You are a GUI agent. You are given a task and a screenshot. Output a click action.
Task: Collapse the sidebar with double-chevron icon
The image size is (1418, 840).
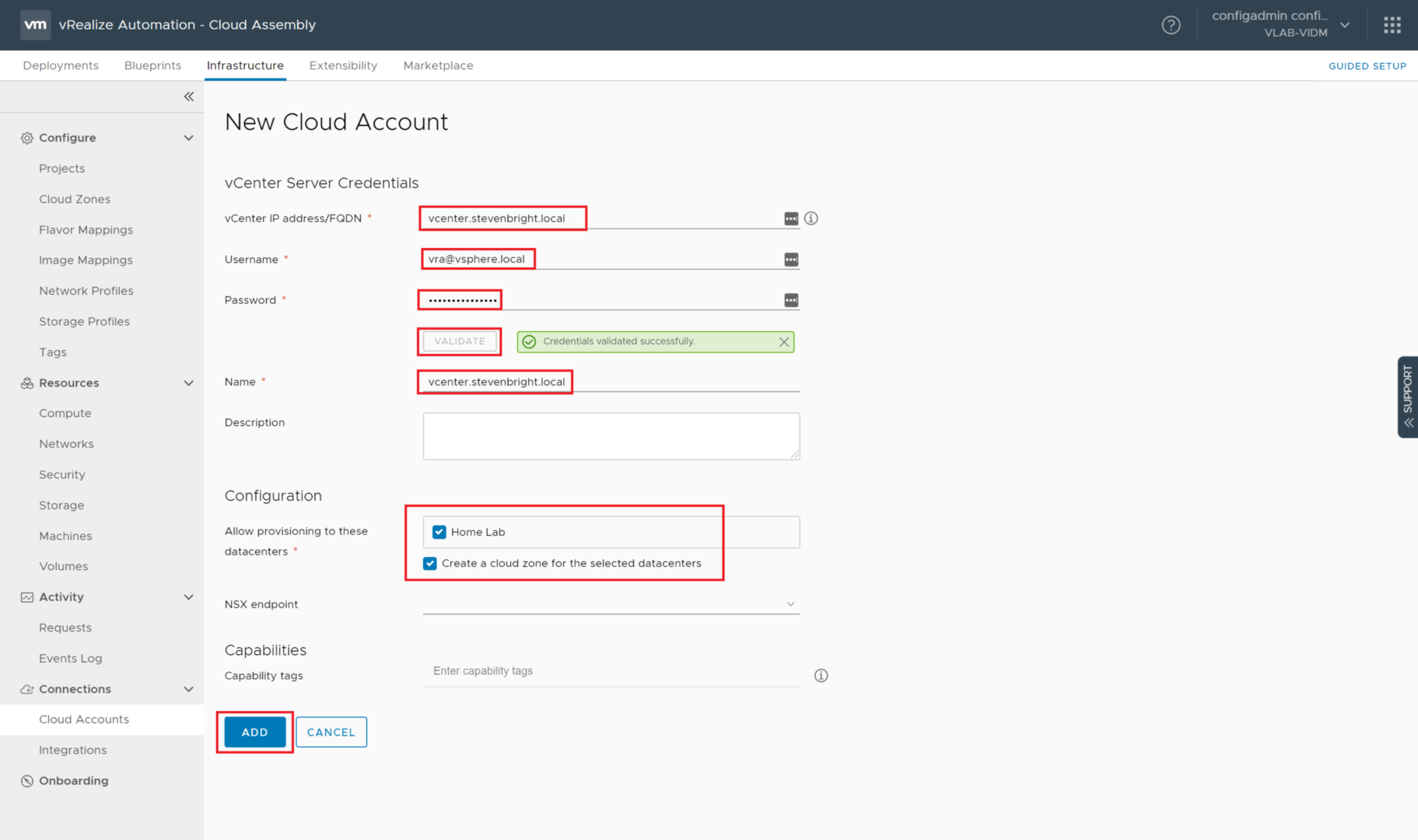click(188, 96)
